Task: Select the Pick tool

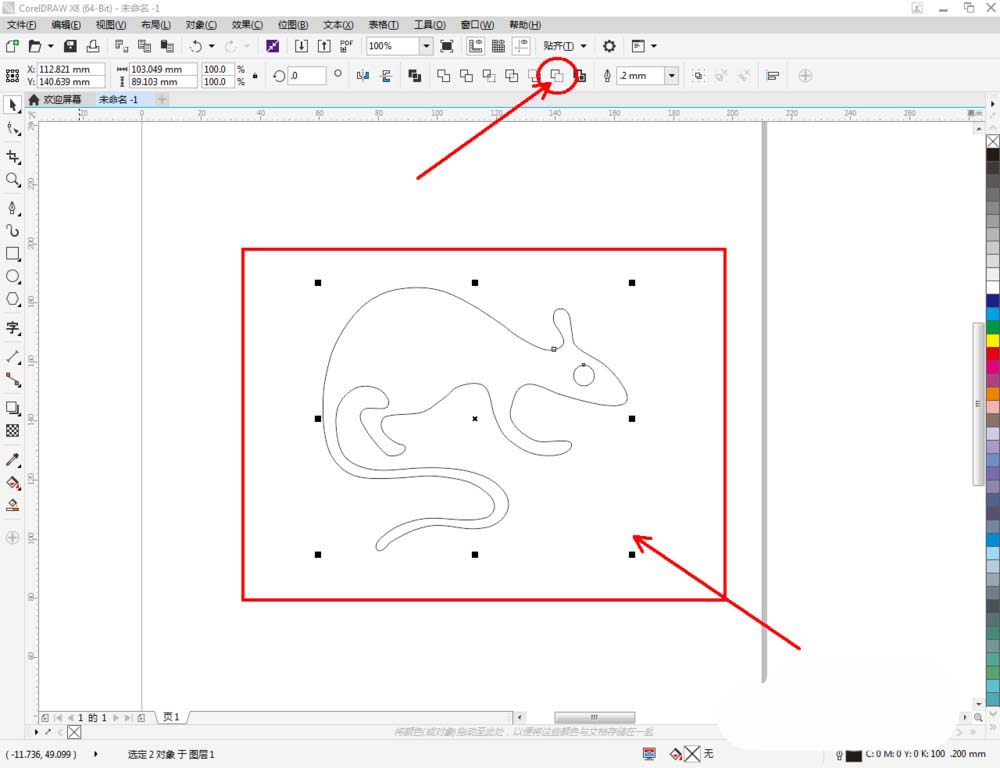Action: tap(13, 106)
